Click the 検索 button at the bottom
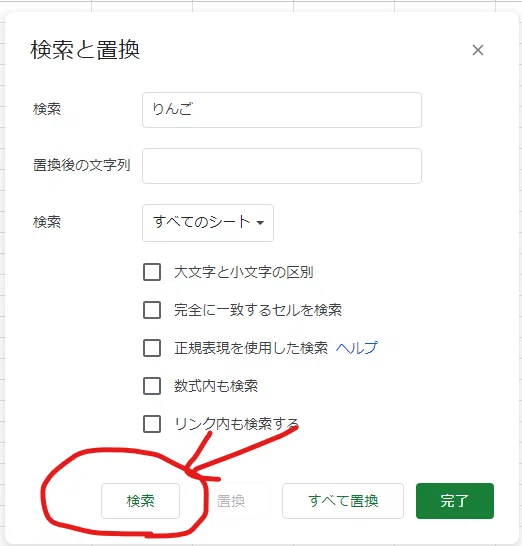Screen dimensions: 522x546 140,501
